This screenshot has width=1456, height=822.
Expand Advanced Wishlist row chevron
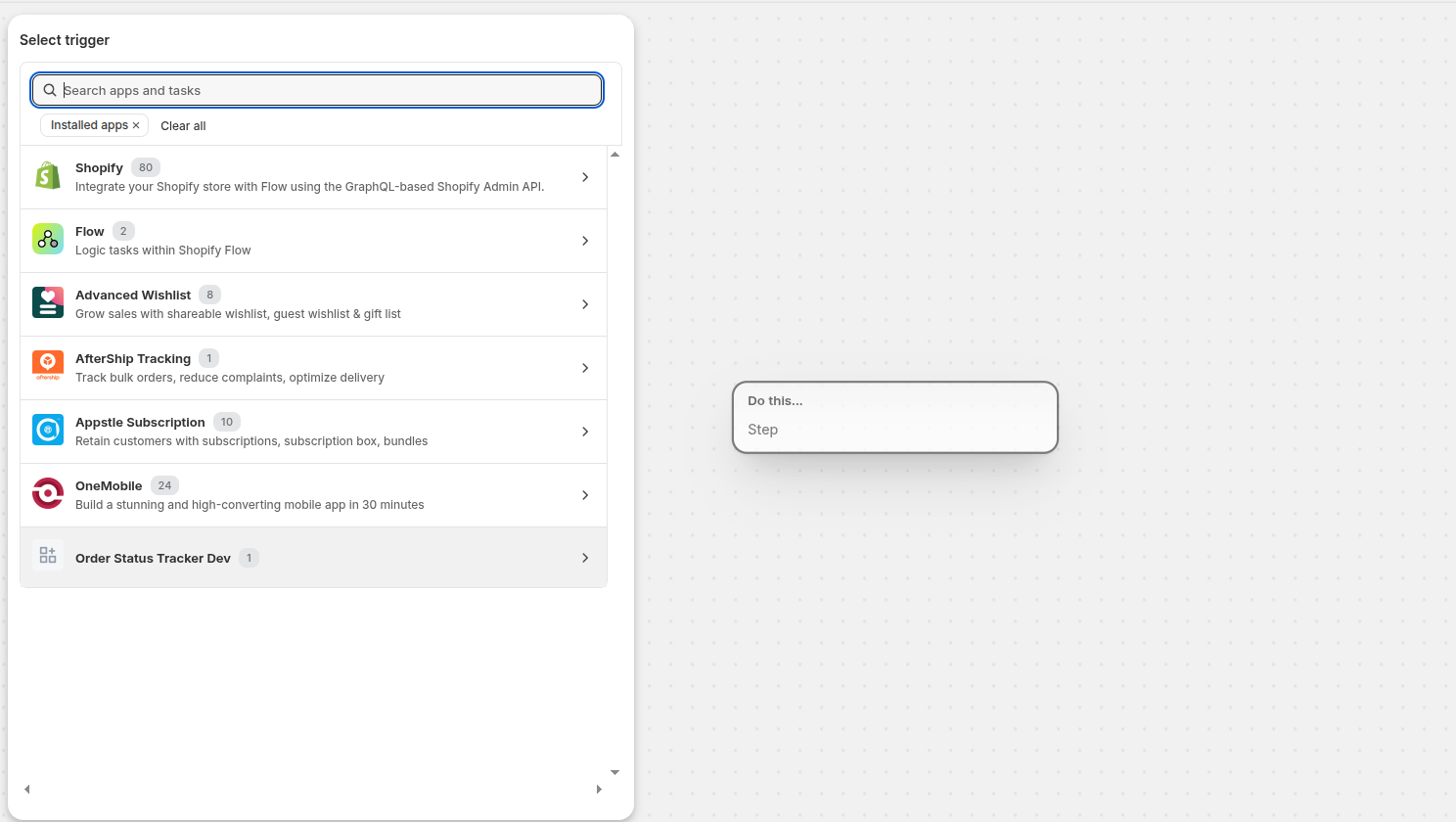(585, 304)
